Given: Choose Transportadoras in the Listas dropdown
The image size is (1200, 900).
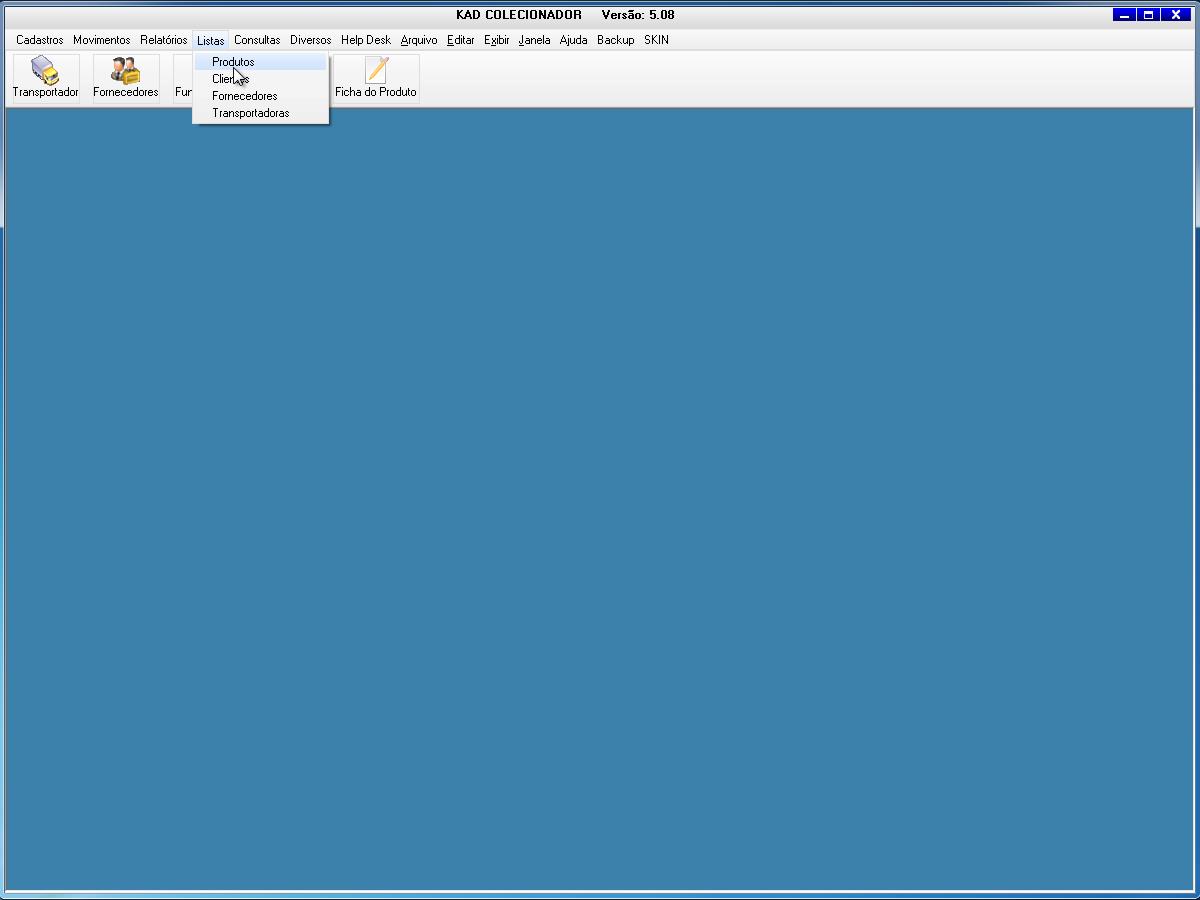Looking at the screenshot, I should click(260, 113).
